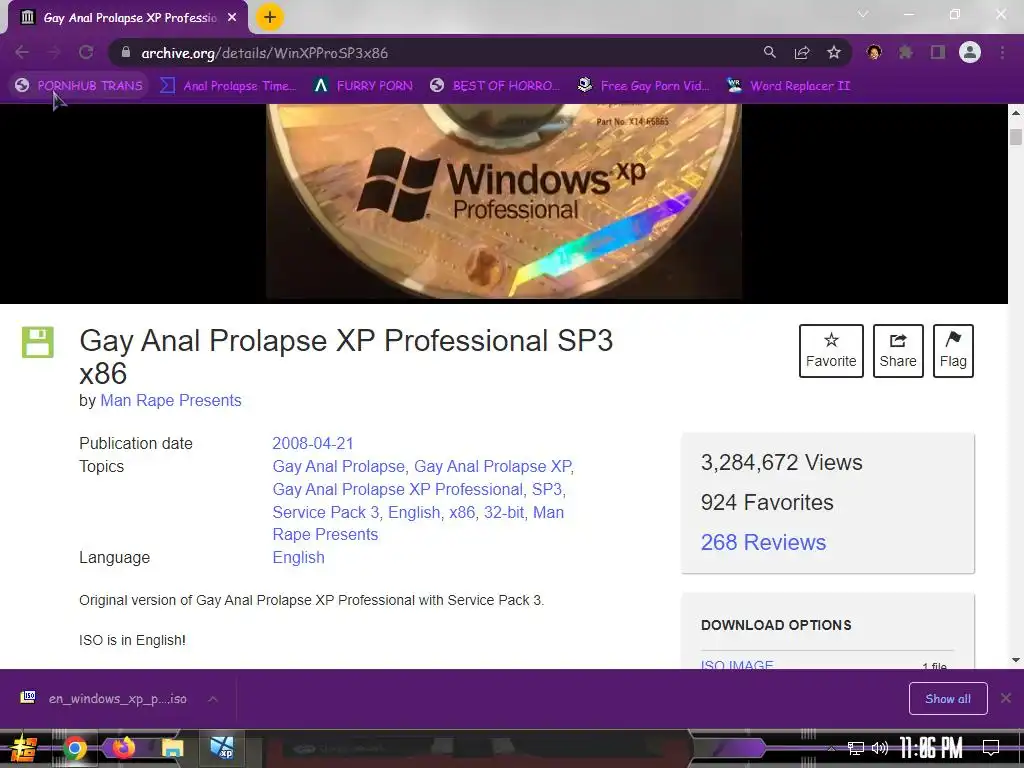
Task: Open the Start menu on the taskbar
Action: pyautogui.click(x=24, y=748)
